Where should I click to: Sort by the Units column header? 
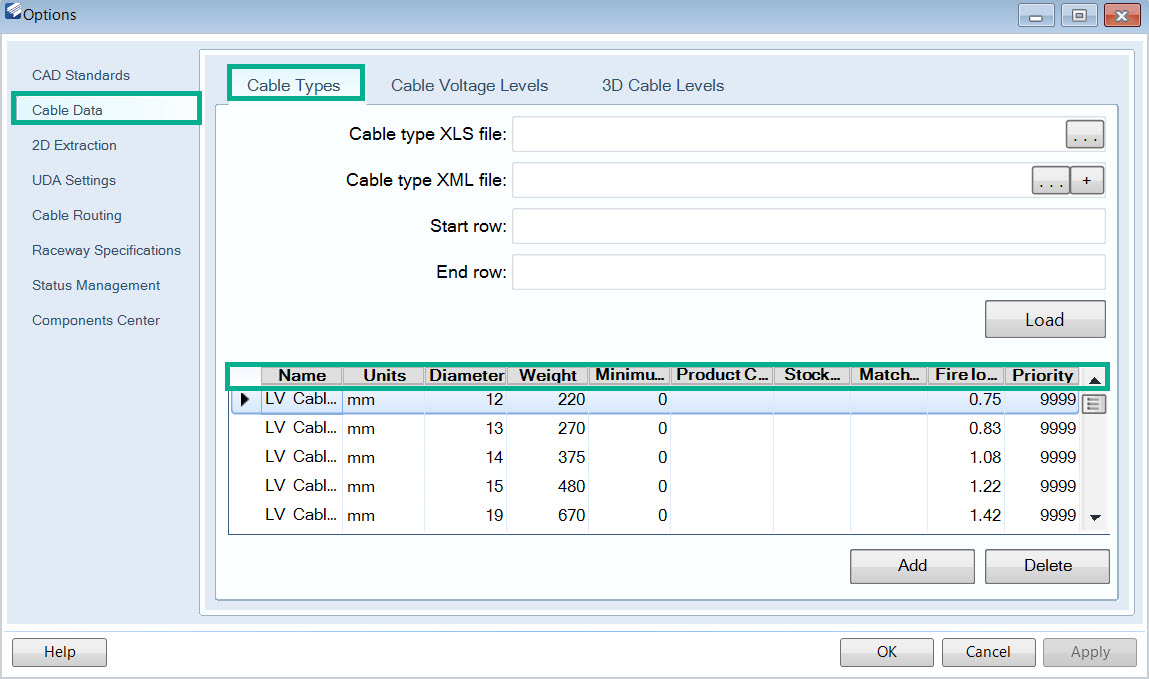click(x=384, y=375)
